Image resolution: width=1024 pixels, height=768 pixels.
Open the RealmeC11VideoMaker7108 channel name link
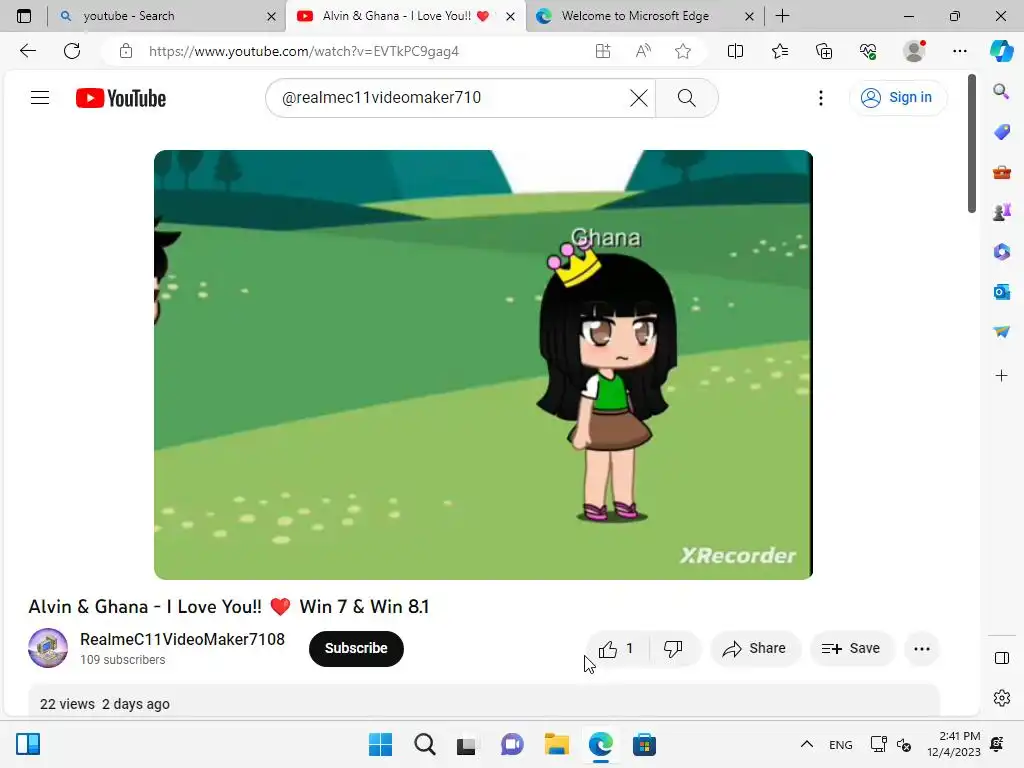click(x=182, y=639)
